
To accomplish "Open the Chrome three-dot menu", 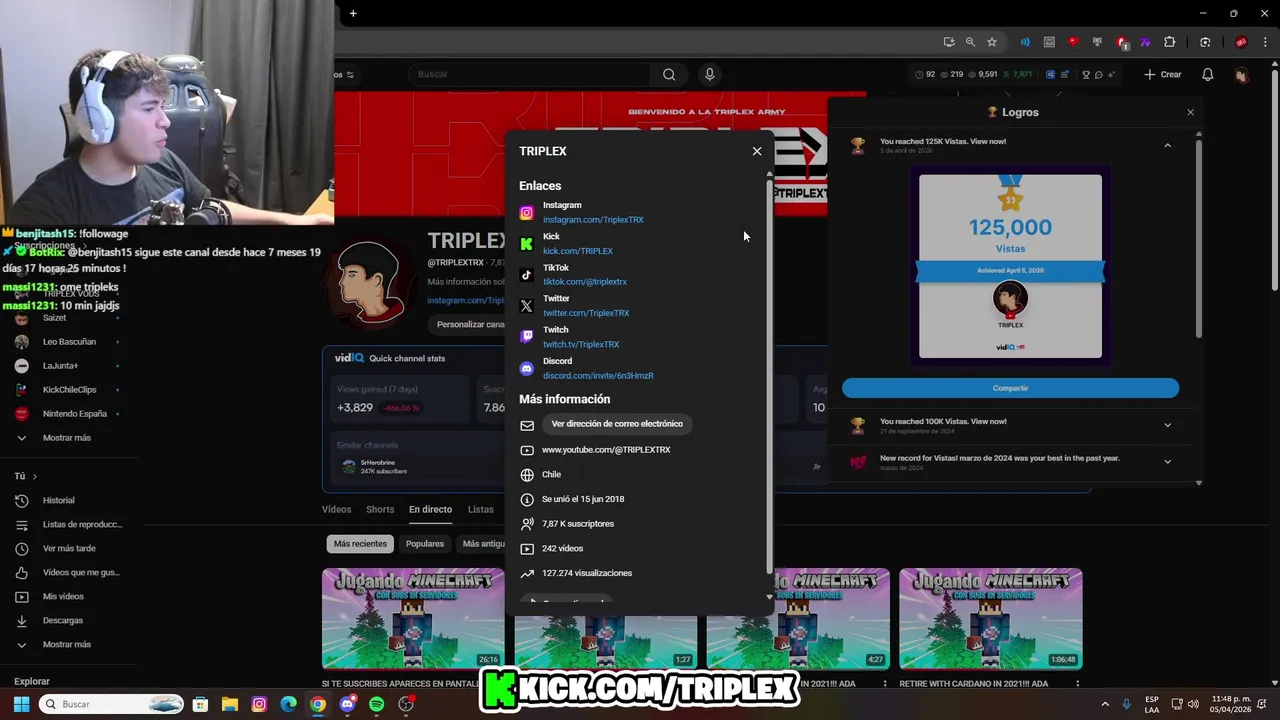I will pos(1264,42).
